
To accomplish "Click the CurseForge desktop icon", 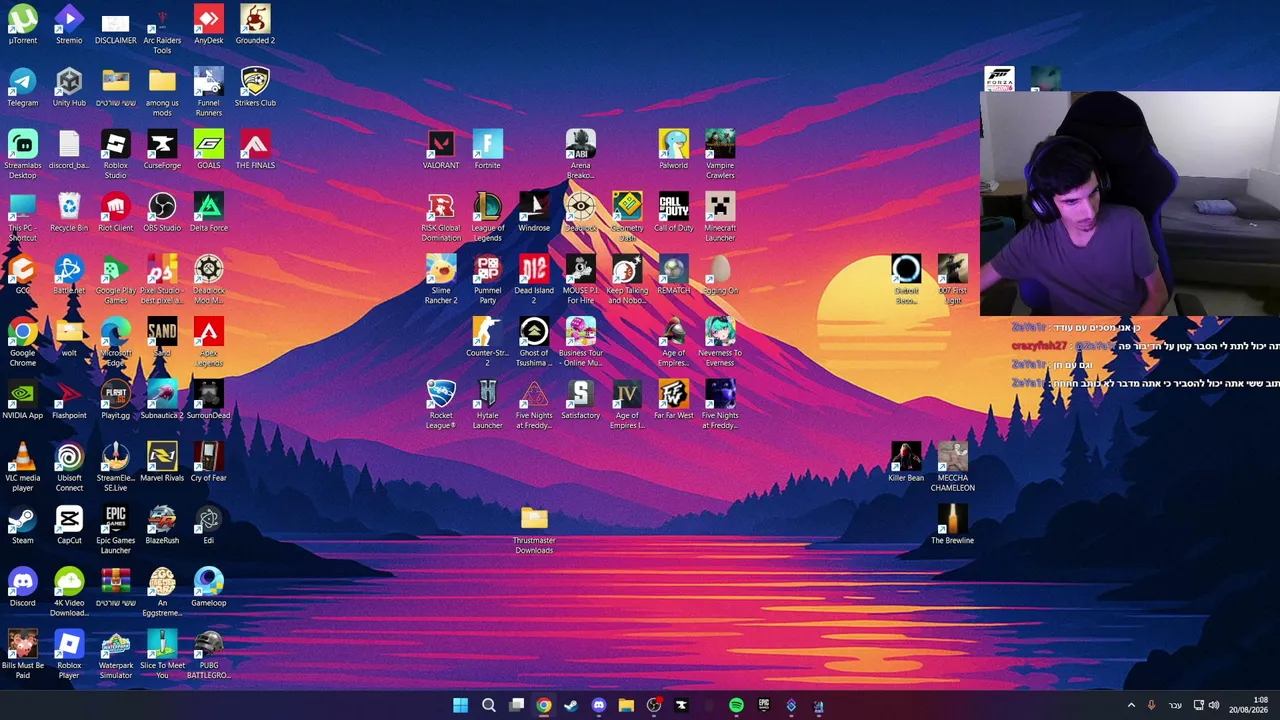I will point(162,150).
